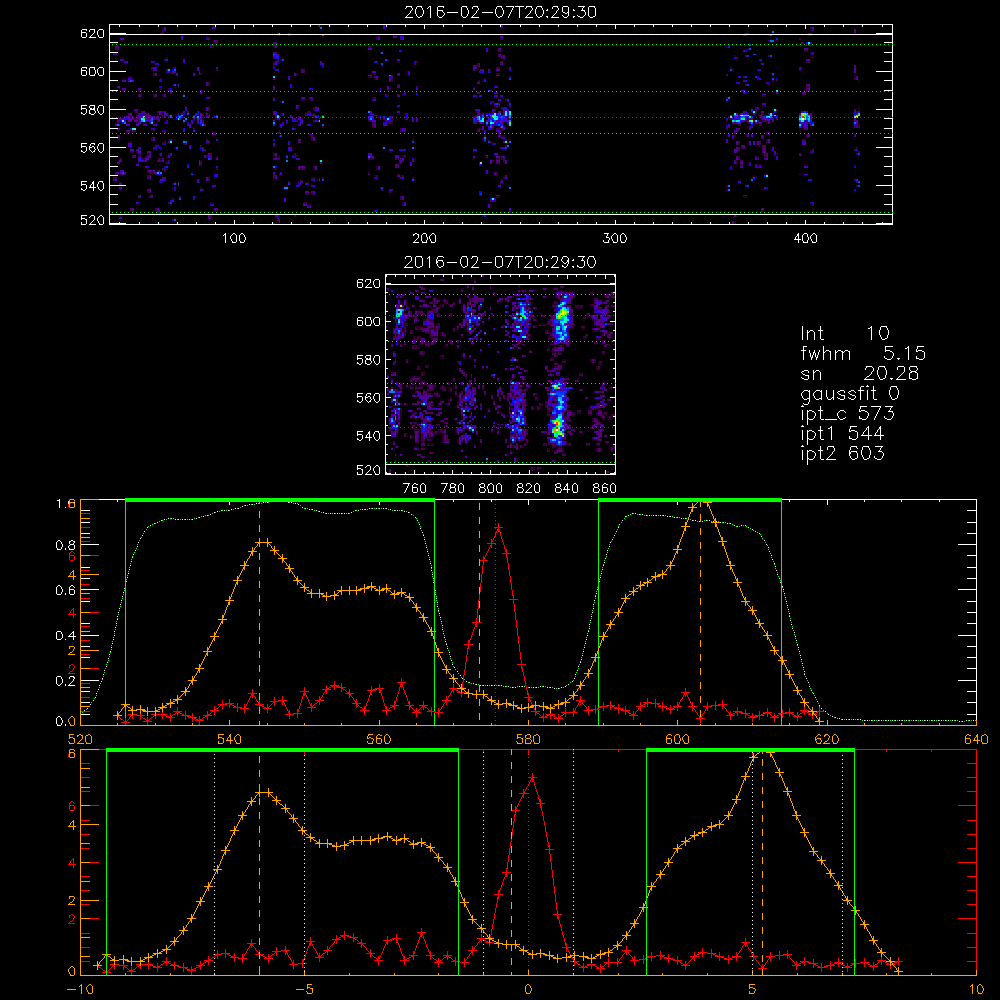Click y-axis label '0.6' on profile plot
Image resolution: width=1000 pixels, height=1000 pixels.
point(66,591)
